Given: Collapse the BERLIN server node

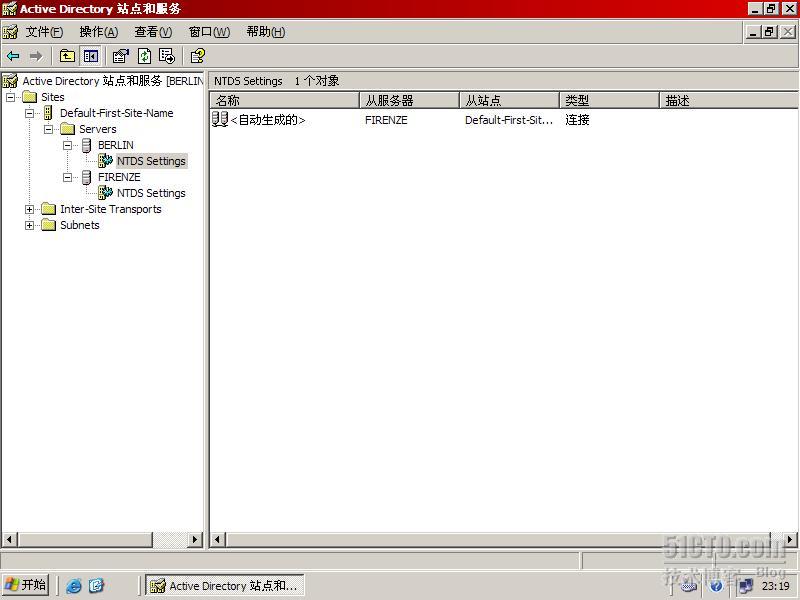Looking at the screenshot, I should pos(67,145).
